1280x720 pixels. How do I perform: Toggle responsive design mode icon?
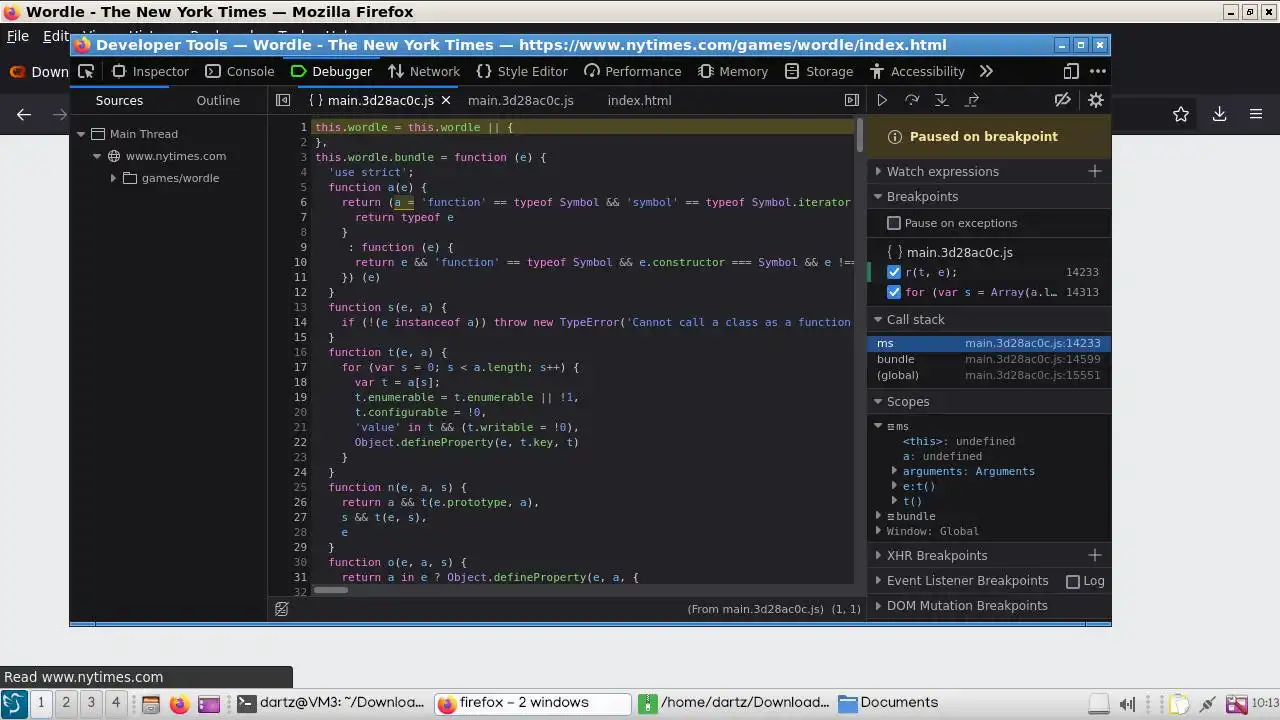click(1071, 71)
